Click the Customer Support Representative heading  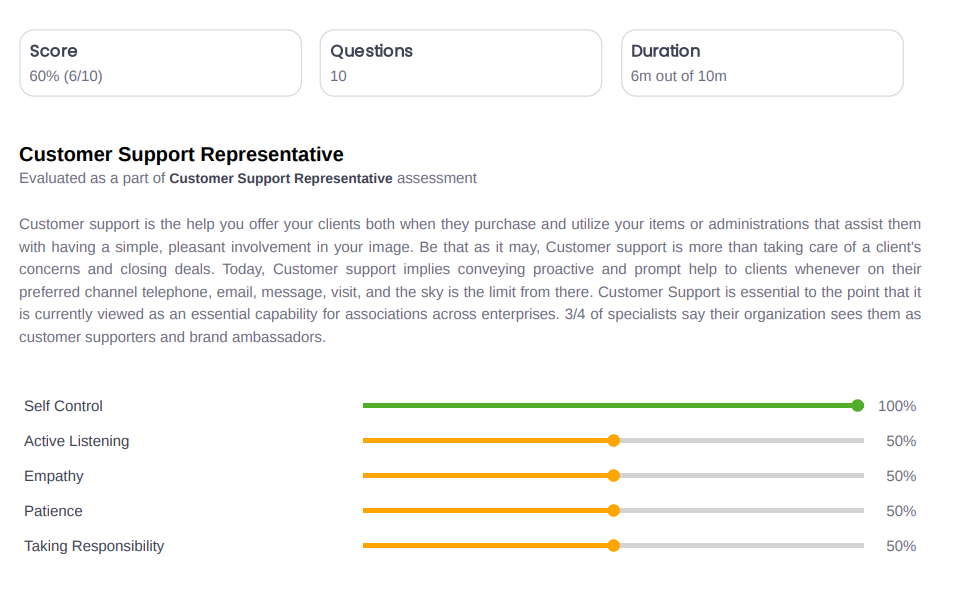click(181, 154)
